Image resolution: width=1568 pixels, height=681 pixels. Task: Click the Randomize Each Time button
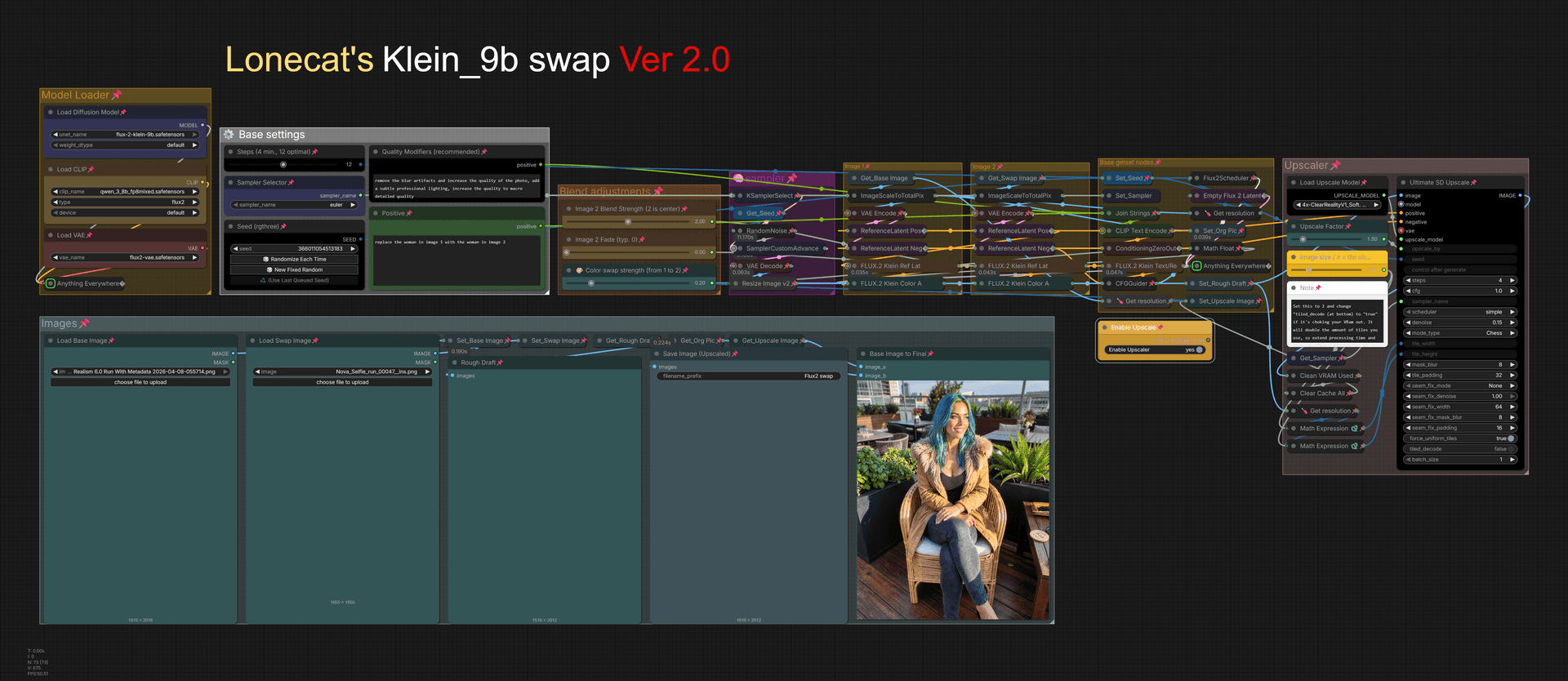[x=295, y=260]
